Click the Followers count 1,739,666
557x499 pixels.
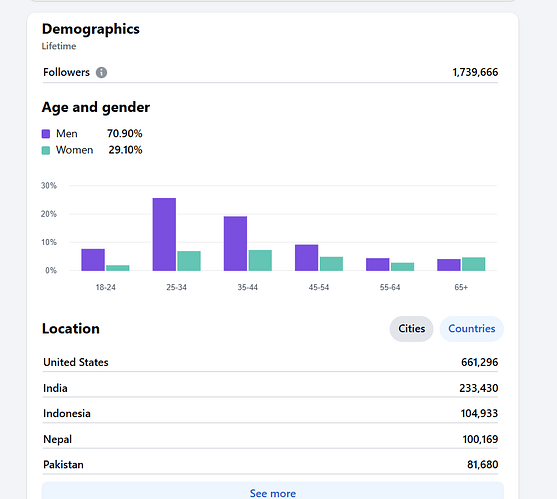(475, 72)
